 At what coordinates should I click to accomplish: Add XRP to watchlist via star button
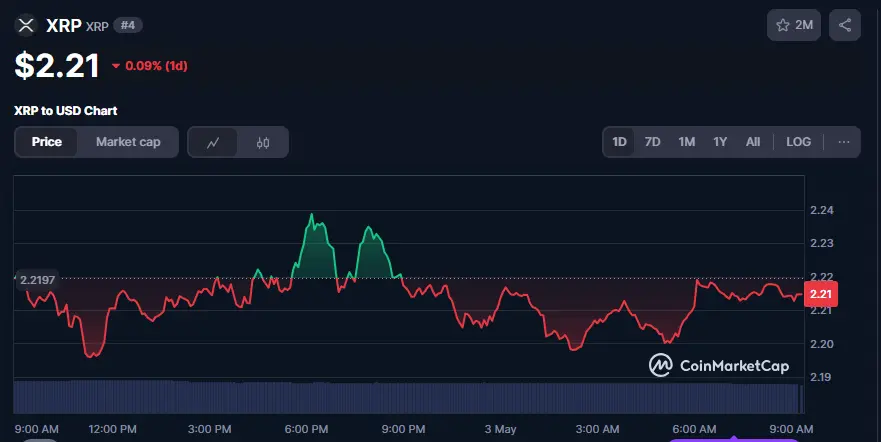click(794, 25)
